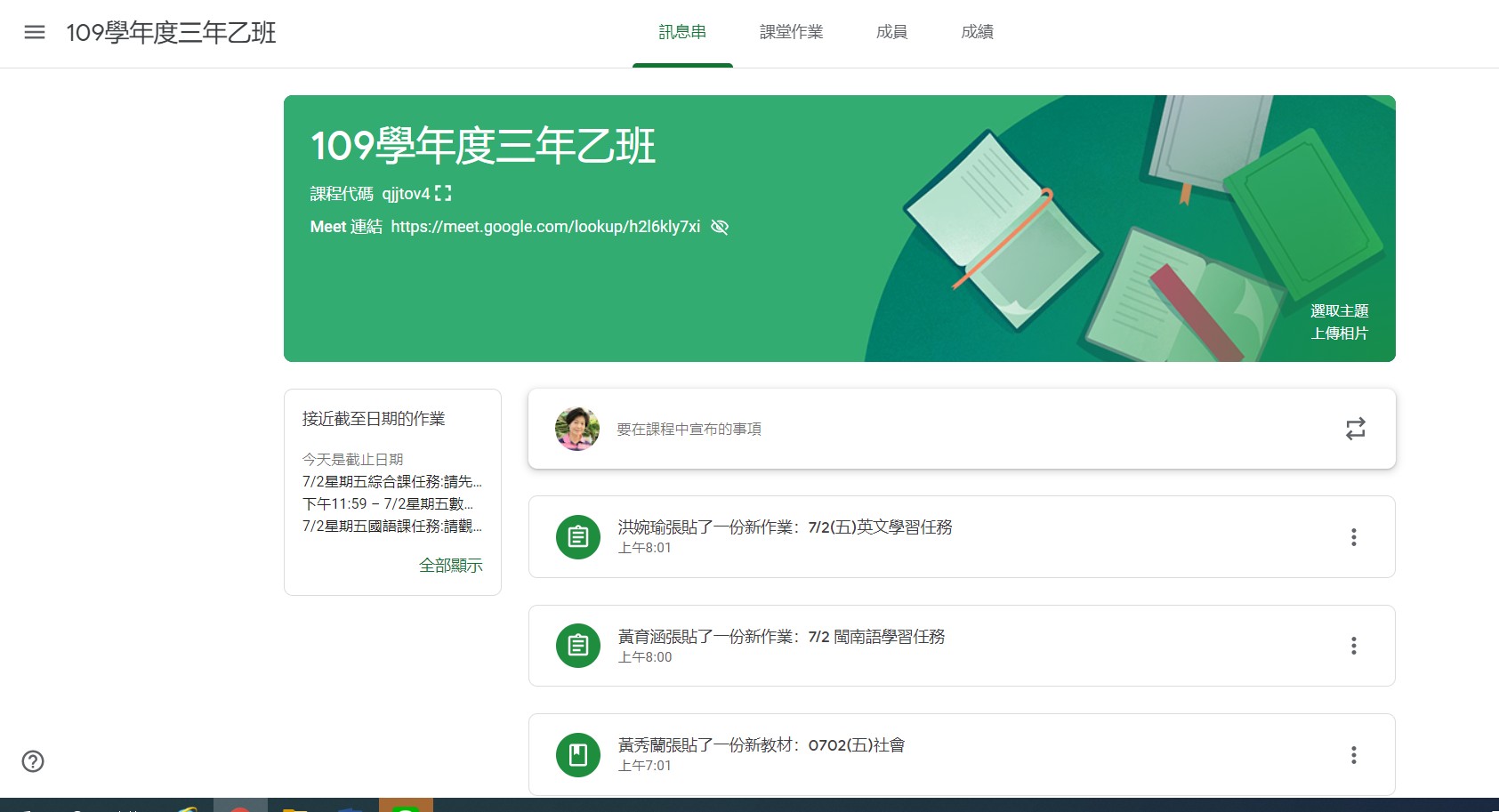Open due item 下午11:59 – 7/2星期五數

(x=388, y=504)
